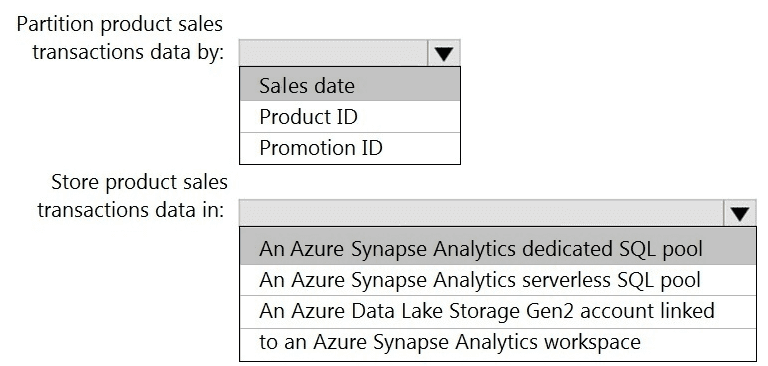Select the Synapse Analytics dedicated SQL pool option
The height and width of the screenshot is (366, 768).
click(x=498, y=248)
